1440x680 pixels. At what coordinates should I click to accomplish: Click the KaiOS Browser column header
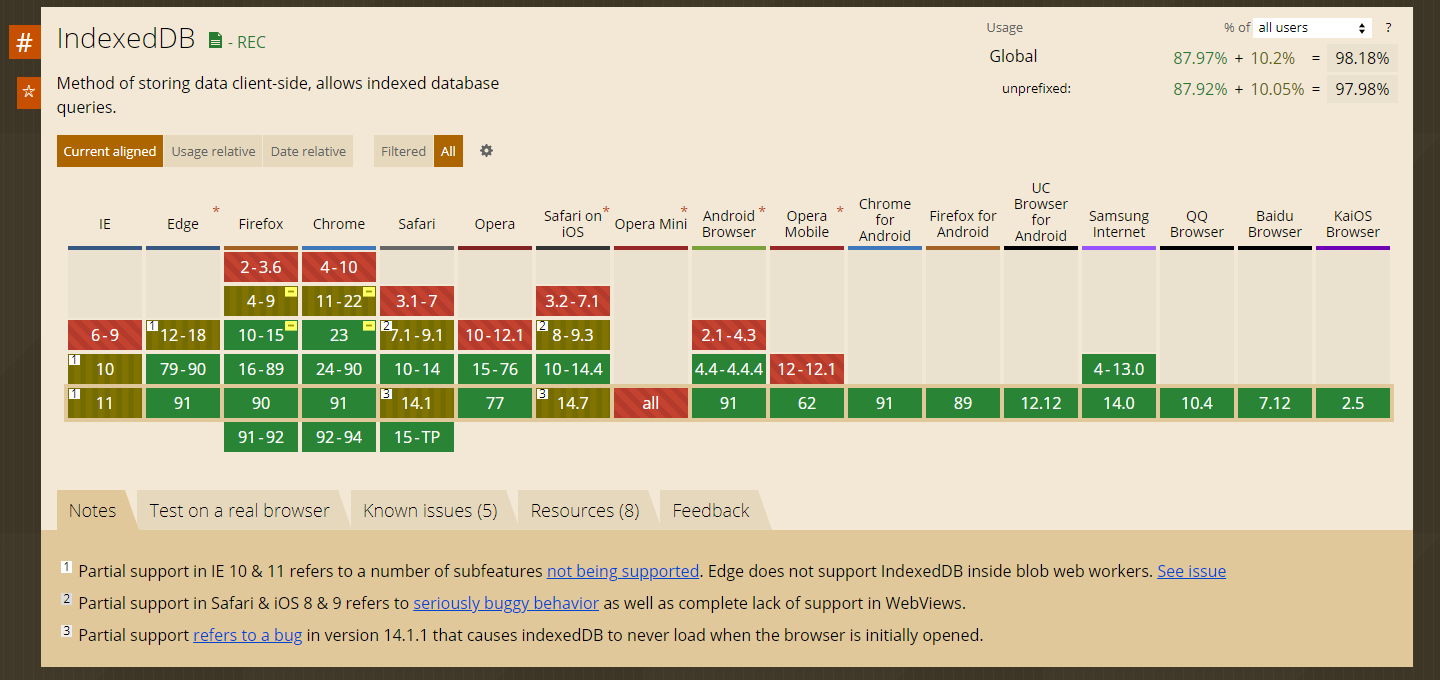pyautogui.click(x=1353, y=224)
